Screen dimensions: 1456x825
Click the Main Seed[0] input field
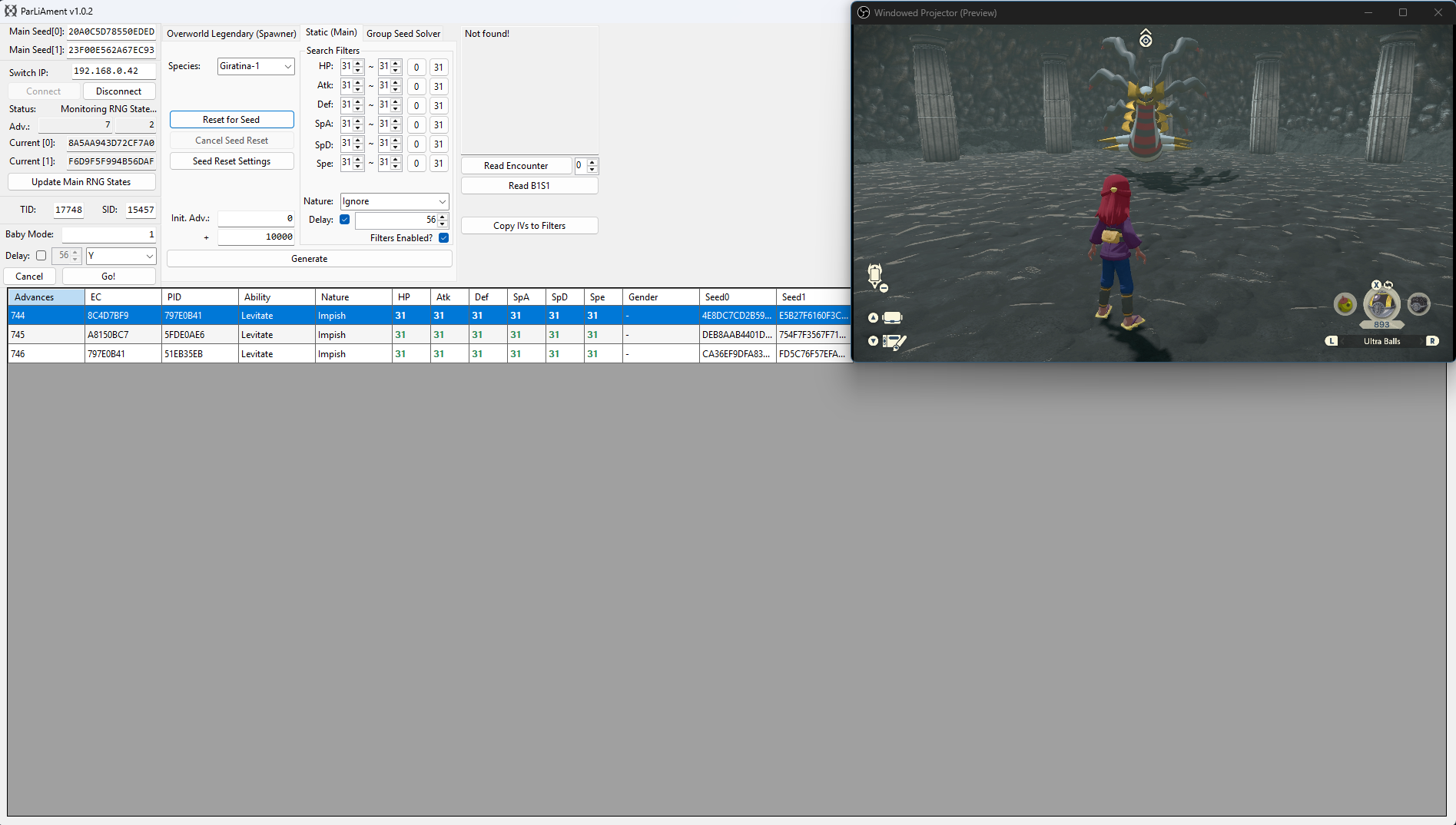click(111, 31)
